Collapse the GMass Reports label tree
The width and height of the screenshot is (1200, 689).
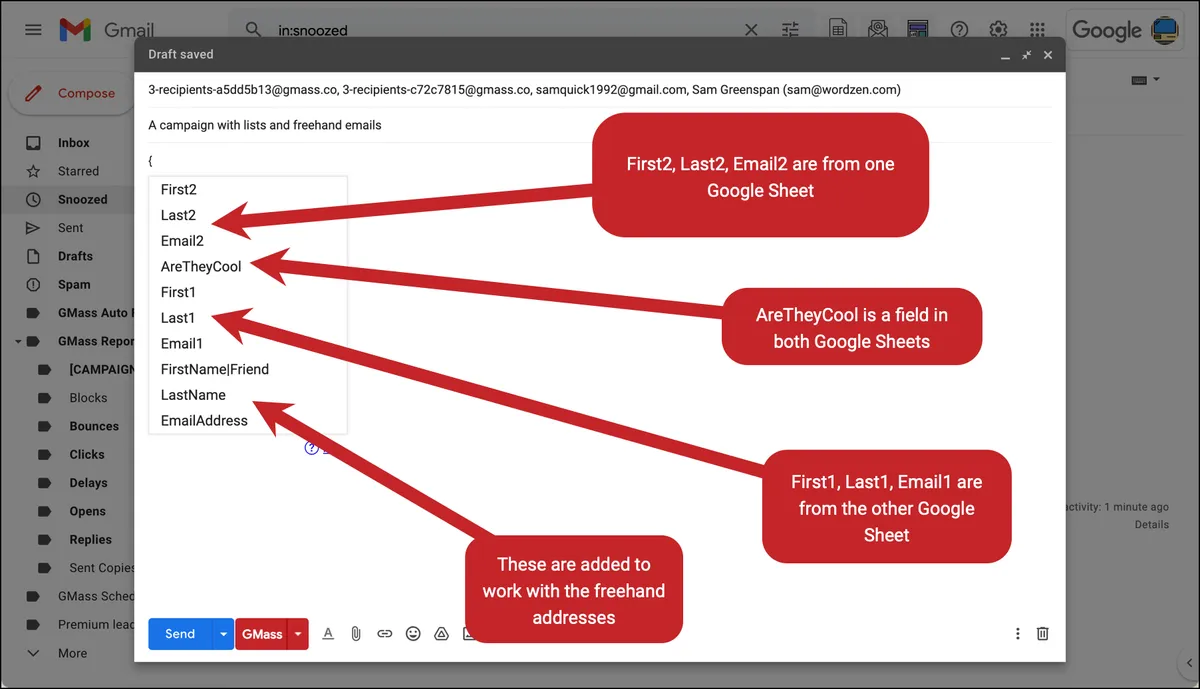[x=18, y=341]
